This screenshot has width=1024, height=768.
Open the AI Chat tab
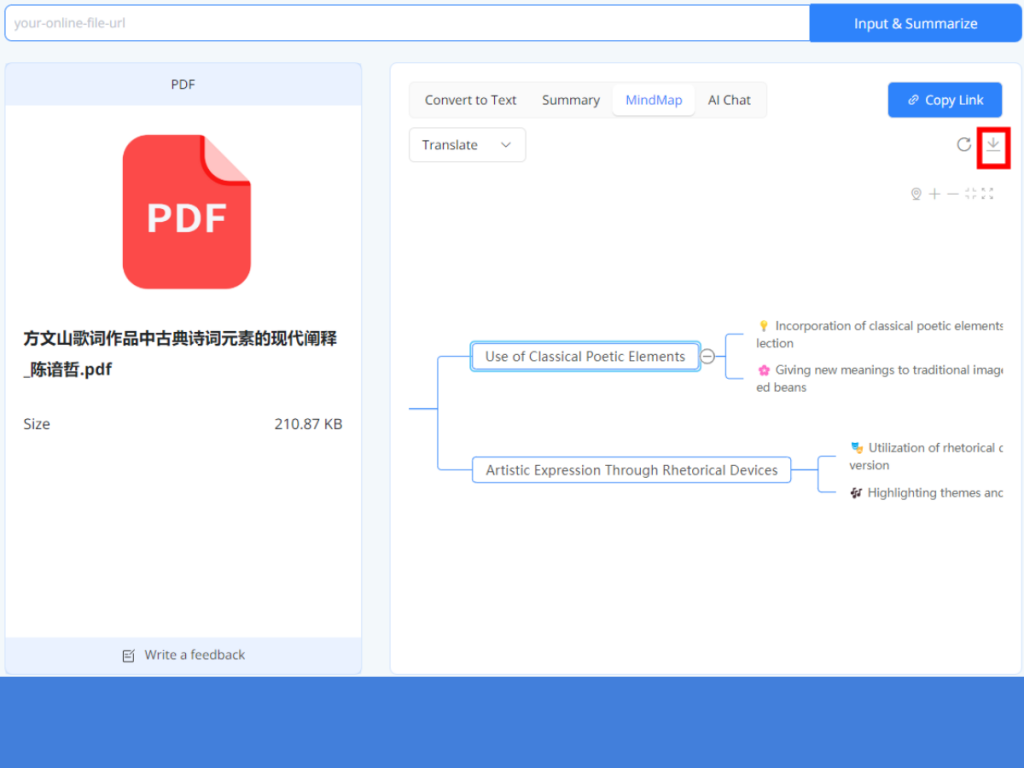[x=729, y=100]
